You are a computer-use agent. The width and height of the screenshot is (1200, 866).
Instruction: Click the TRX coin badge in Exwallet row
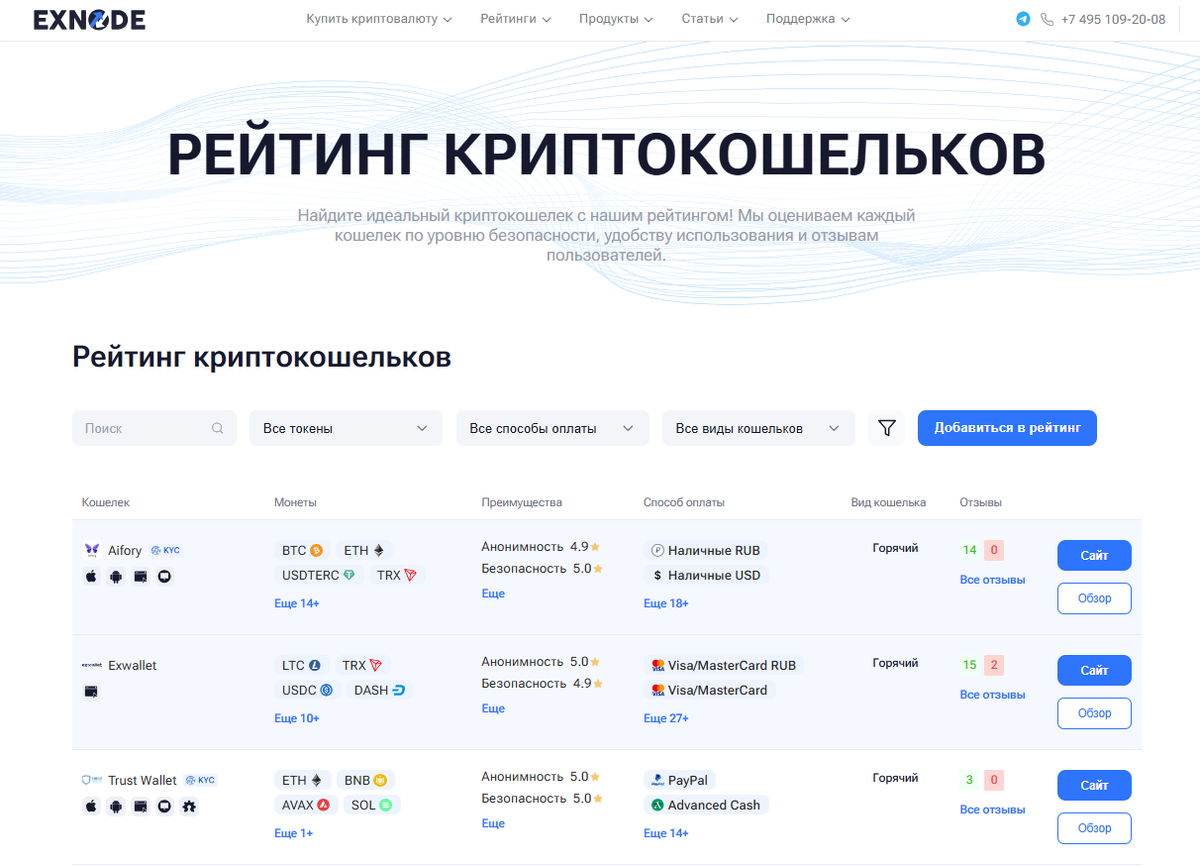coord(362,665)
